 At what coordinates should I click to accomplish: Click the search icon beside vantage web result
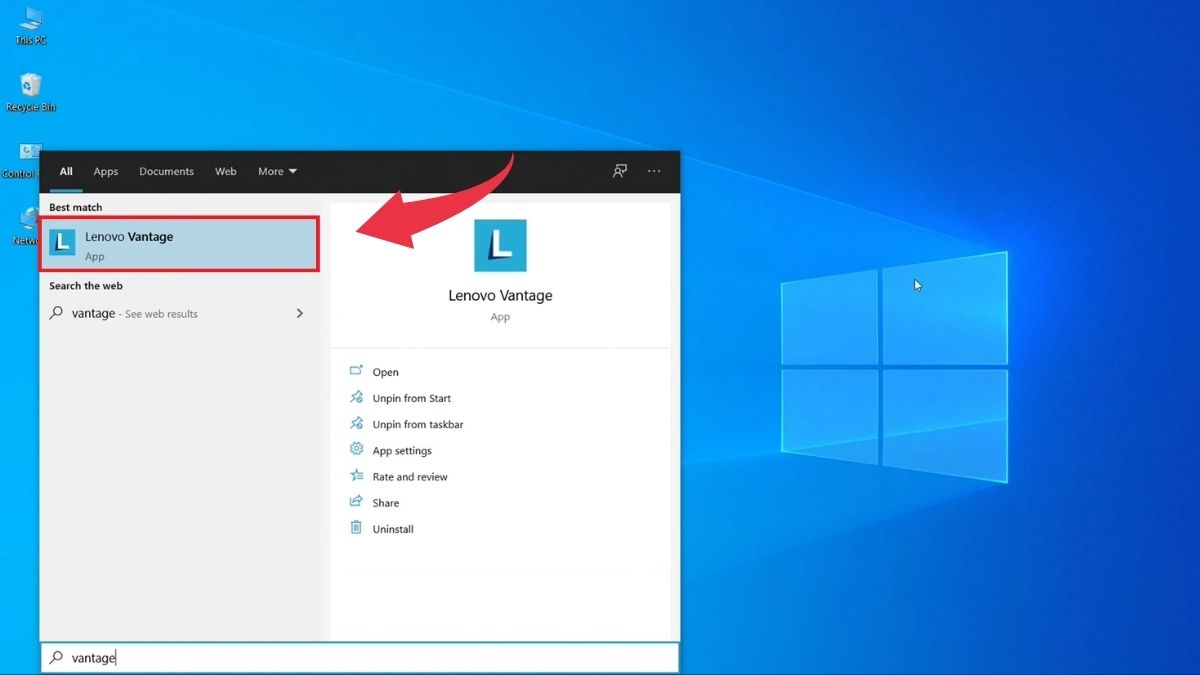coord(57,313)
